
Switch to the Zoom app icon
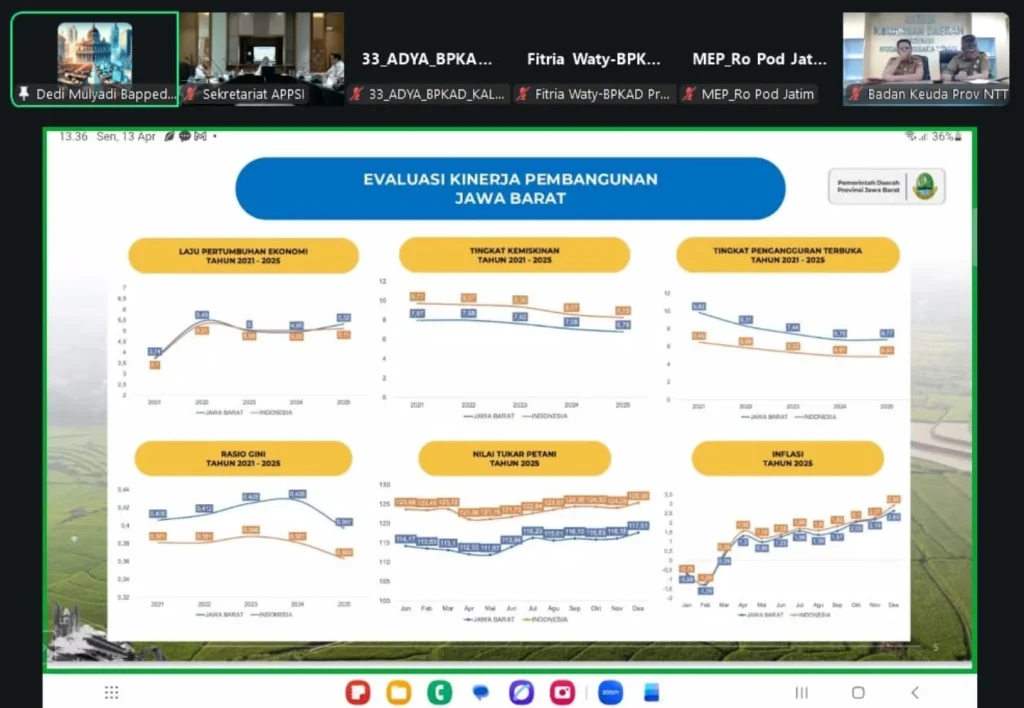click(610, 692)
